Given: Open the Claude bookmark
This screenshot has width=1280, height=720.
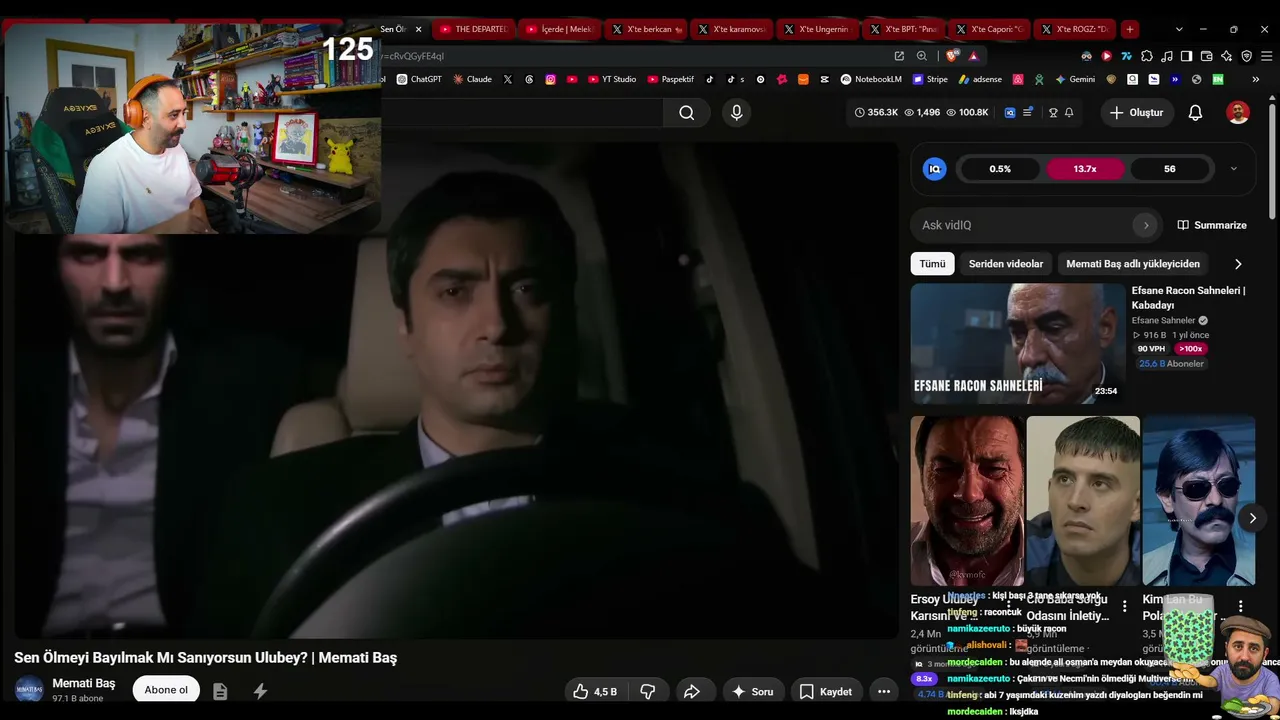Looking at the screenshot, I should [472, 79].
